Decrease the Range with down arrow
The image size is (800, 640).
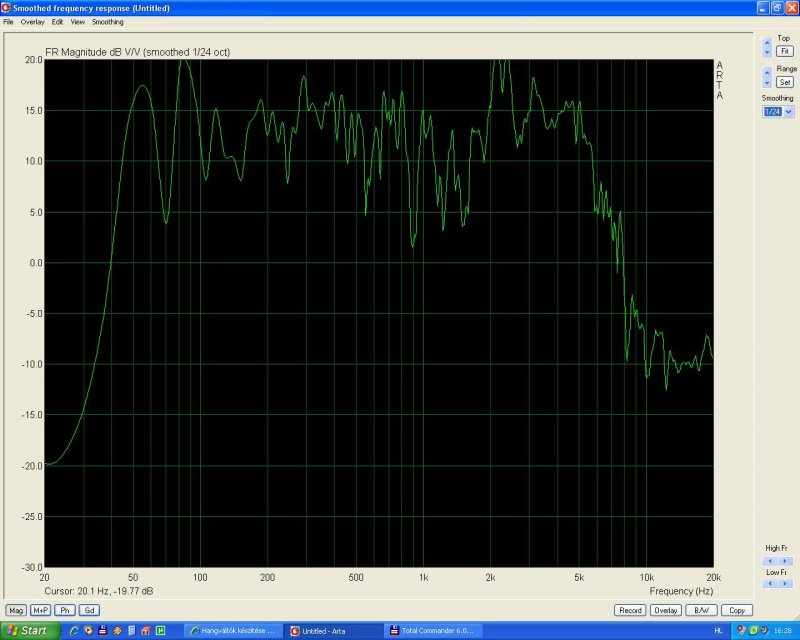pos(767,83)
